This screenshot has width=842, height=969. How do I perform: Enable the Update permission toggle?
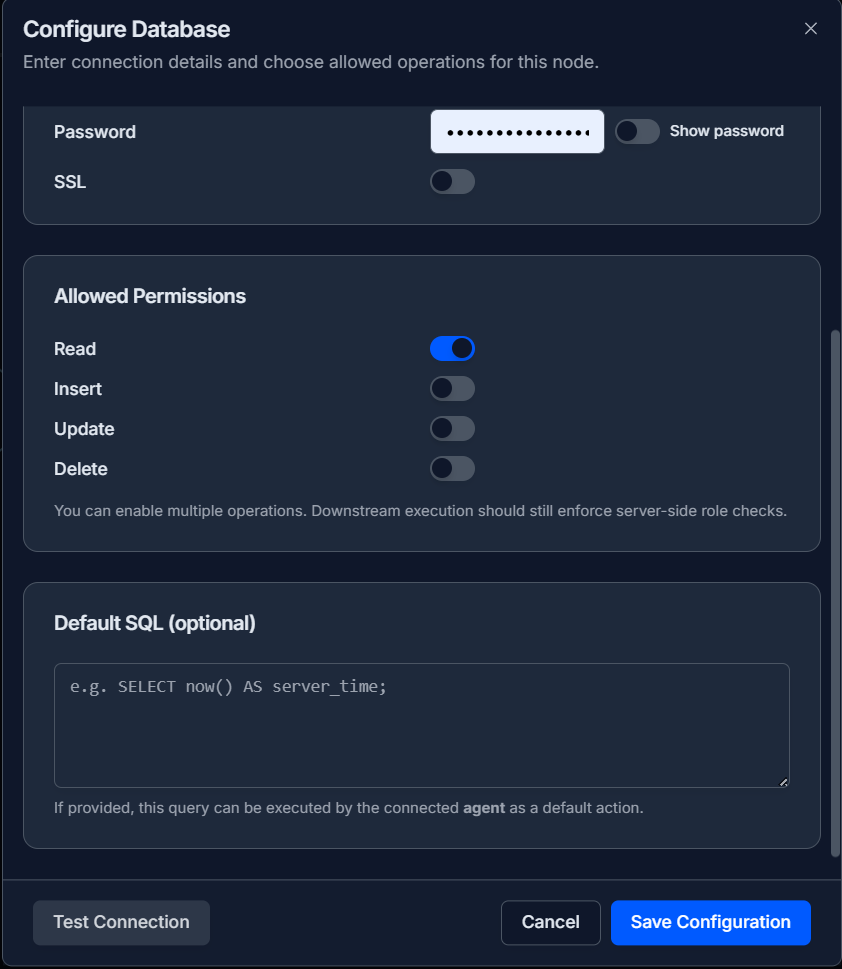coord(452,428)
